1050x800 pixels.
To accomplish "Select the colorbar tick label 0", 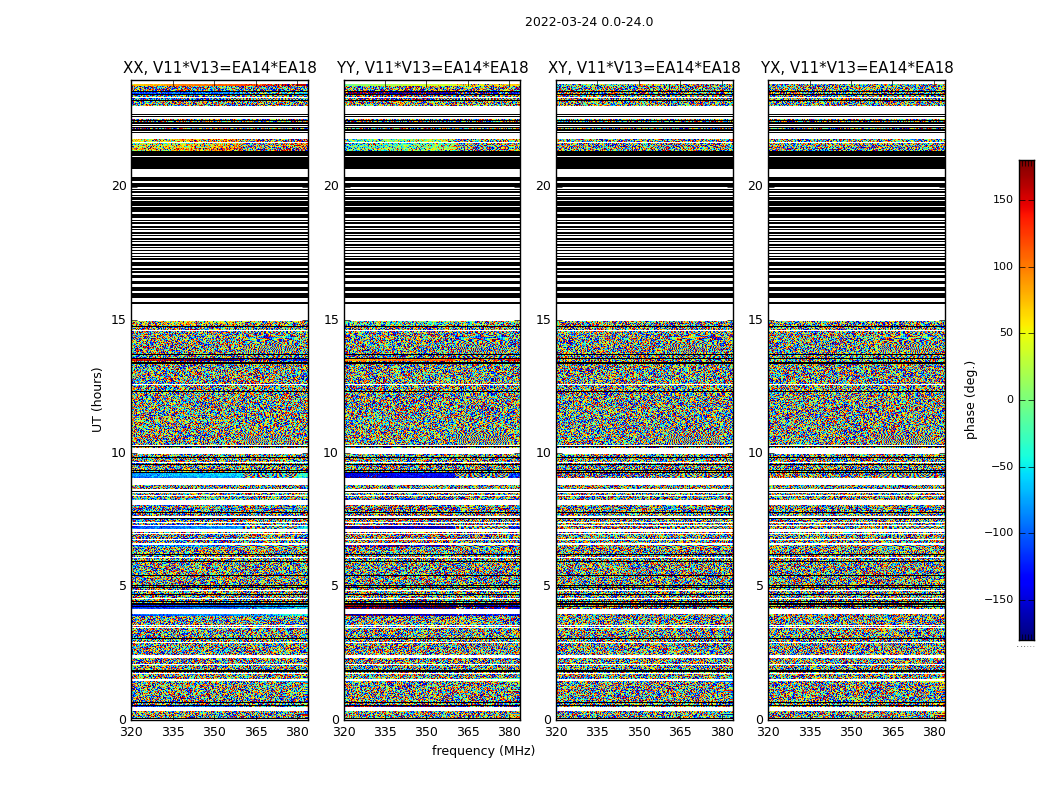I will click(1008, 400).
